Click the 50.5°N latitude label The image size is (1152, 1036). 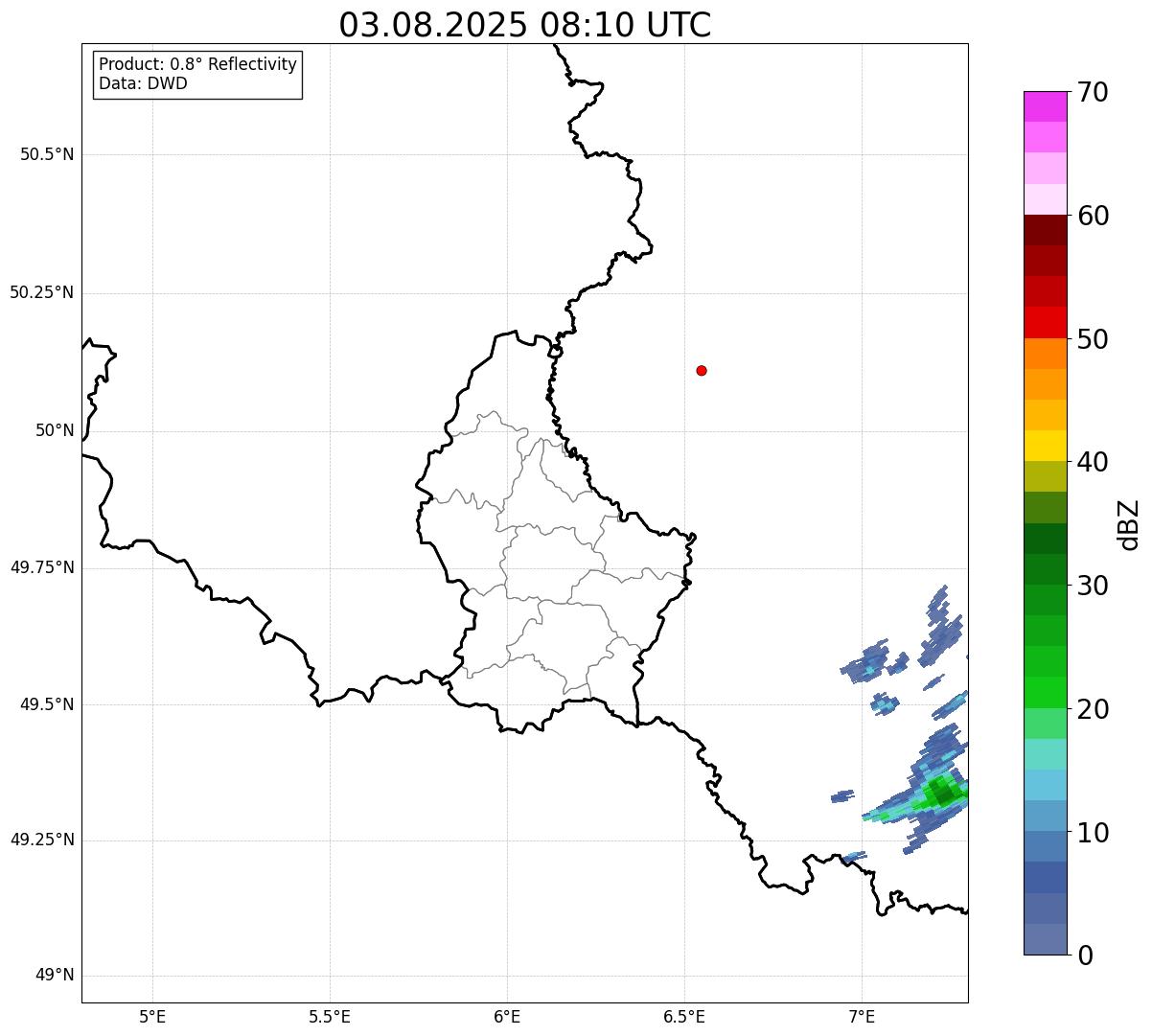[x=47, y=154]
